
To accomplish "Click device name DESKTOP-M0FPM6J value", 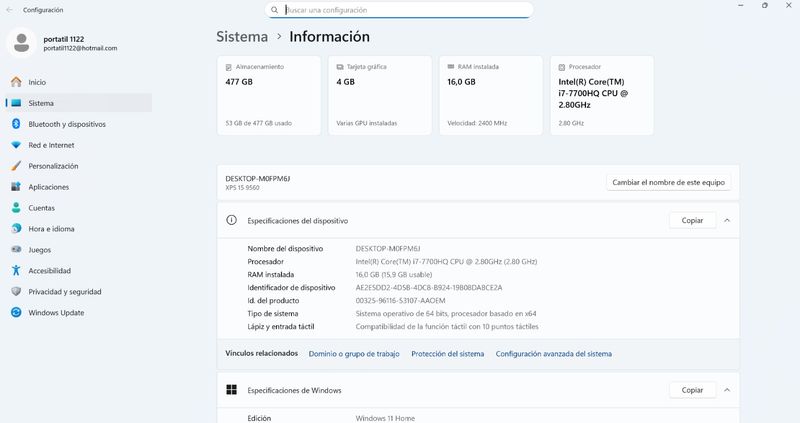I will tap(388, 248).
